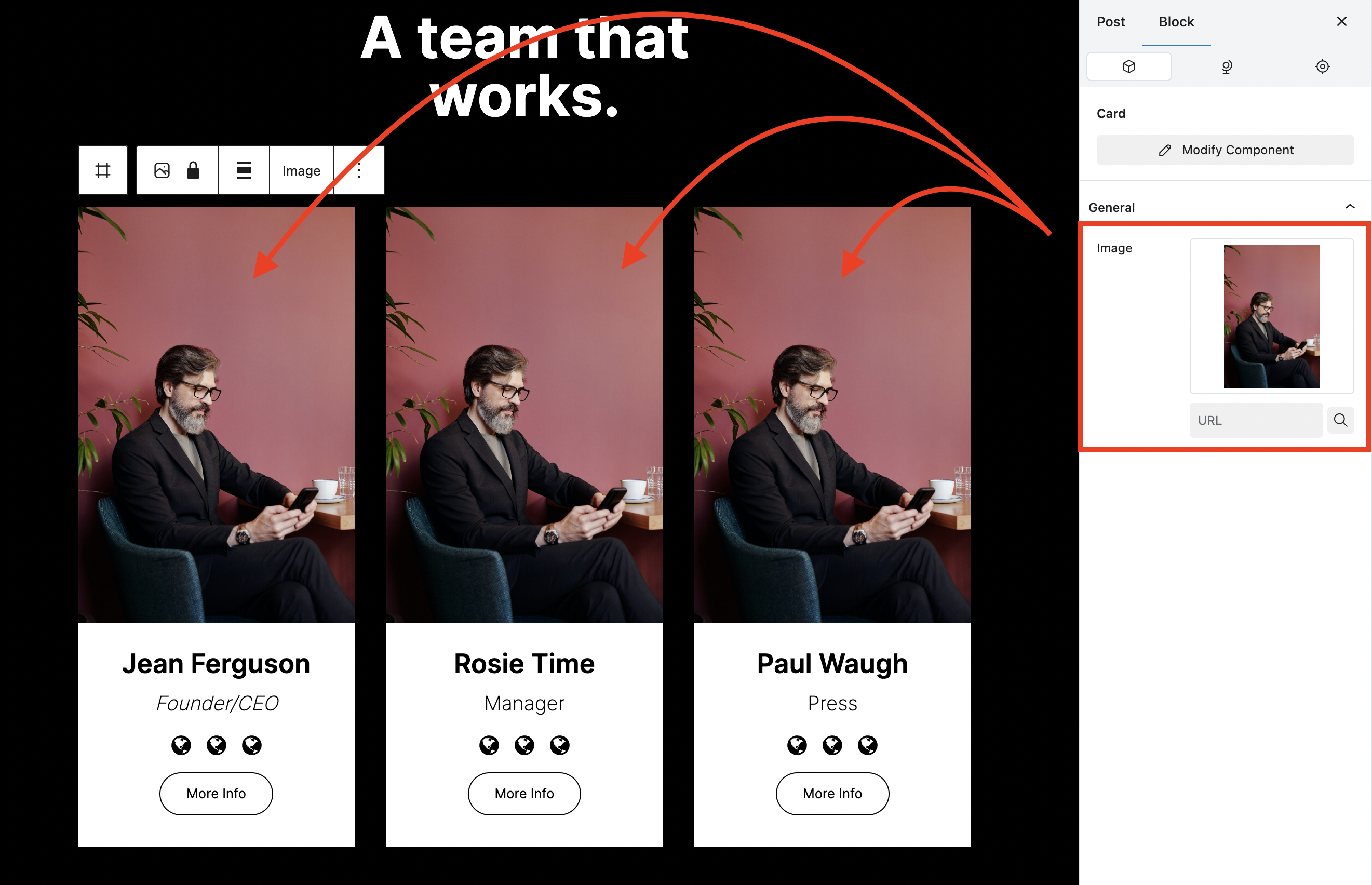Open the interactions tab icon in sidebar

(1226, 66)
